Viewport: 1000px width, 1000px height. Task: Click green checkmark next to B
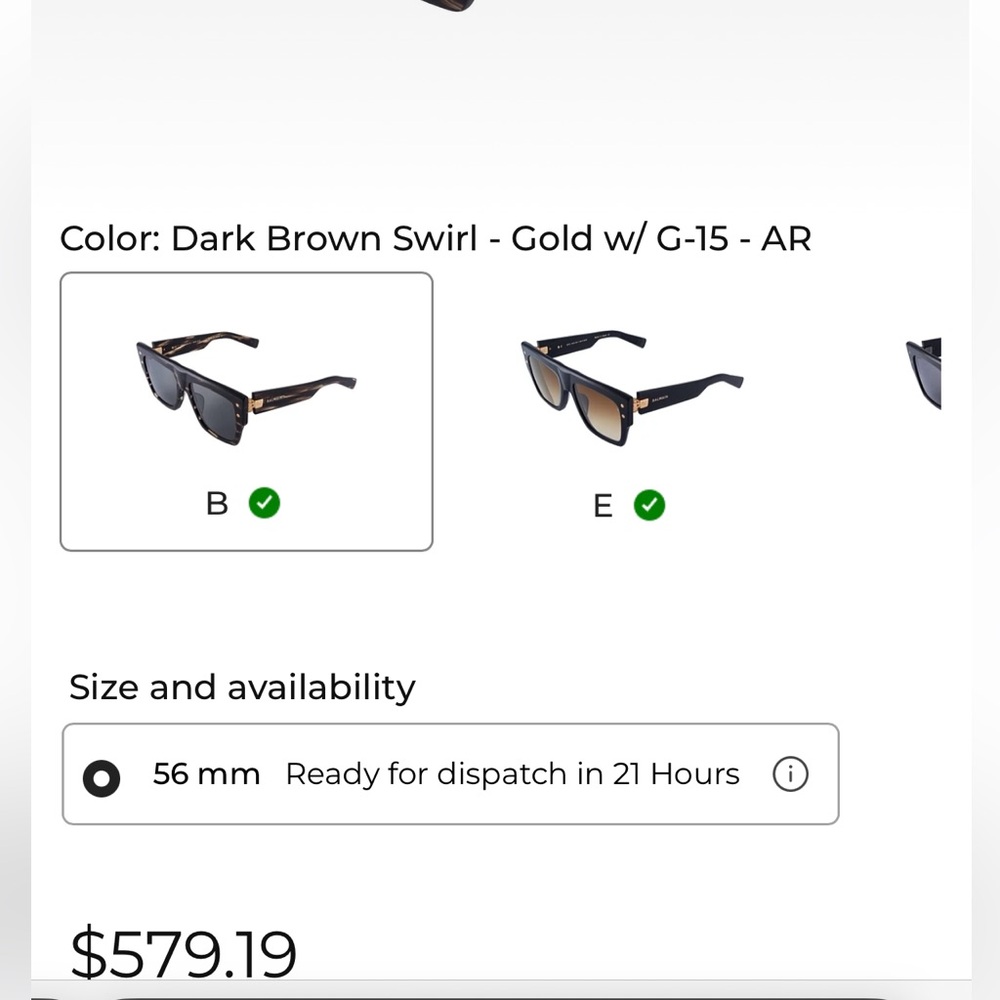pyautogui.click(x=264, y=503)
